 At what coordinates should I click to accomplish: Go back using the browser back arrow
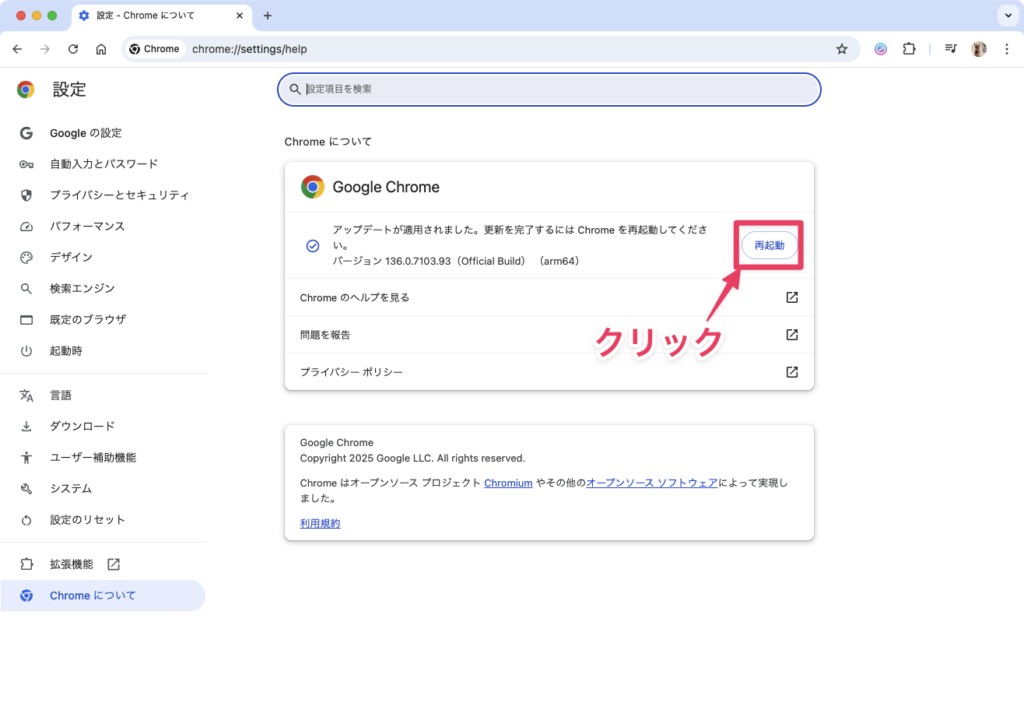click(18, 49)
